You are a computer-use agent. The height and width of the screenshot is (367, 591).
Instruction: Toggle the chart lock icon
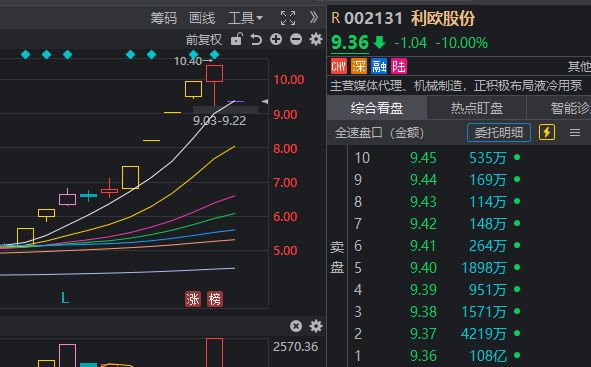point(236,39)
